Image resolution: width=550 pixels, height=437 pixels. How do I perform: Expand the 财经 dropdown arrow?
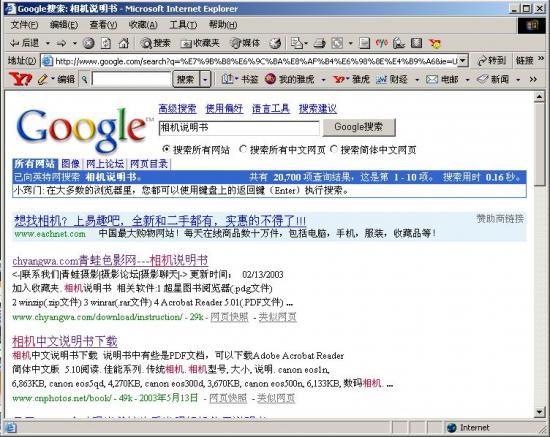pos(417,80)
